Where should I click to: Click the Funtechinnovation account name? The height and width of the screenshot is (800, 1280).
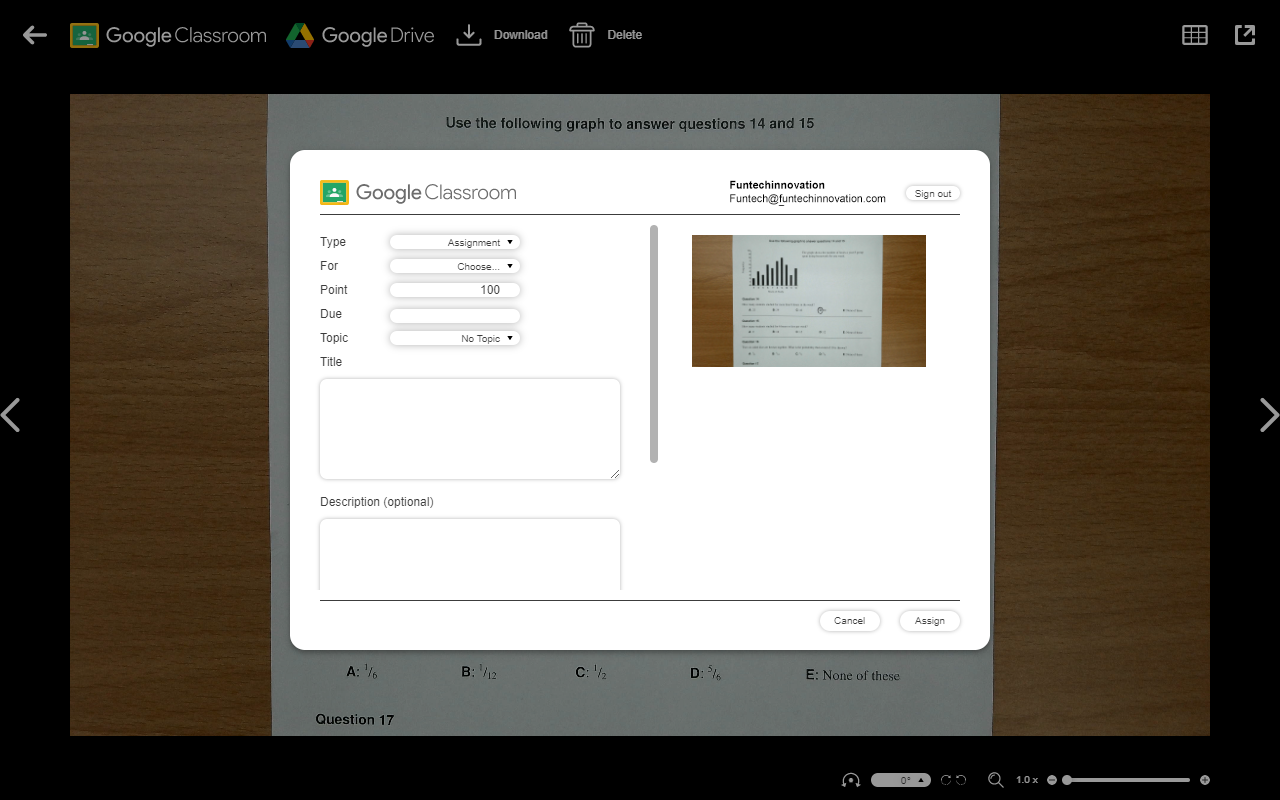point(777,185)
